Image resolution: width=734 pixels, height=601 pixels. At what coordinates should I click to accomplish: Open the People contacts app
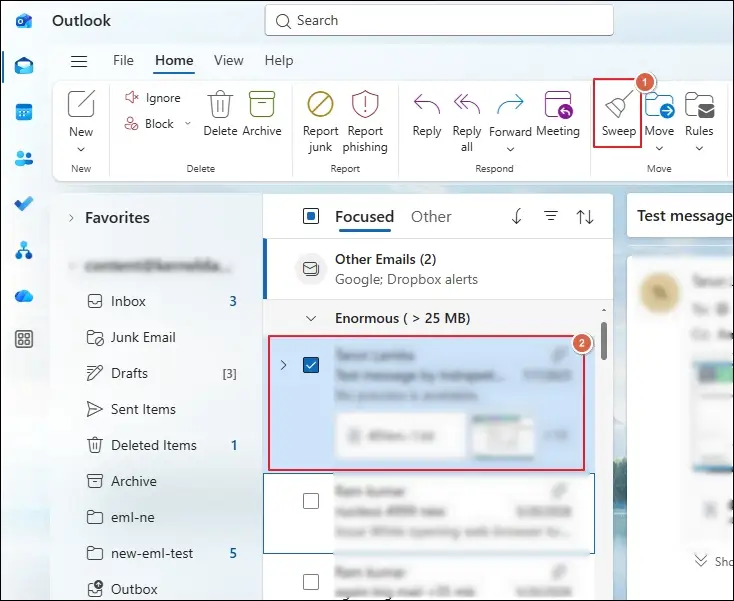click(x=24, y=159)
